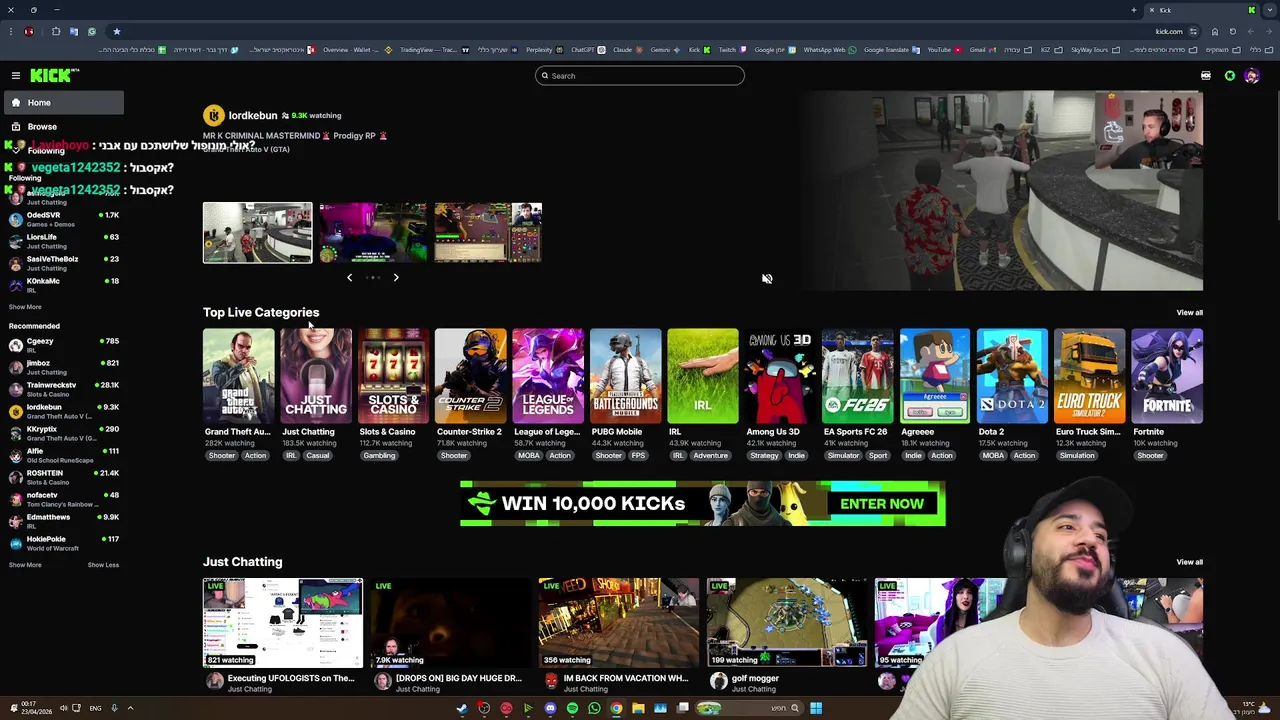Open the Kick bookmark in bookmarks bar

699,50
